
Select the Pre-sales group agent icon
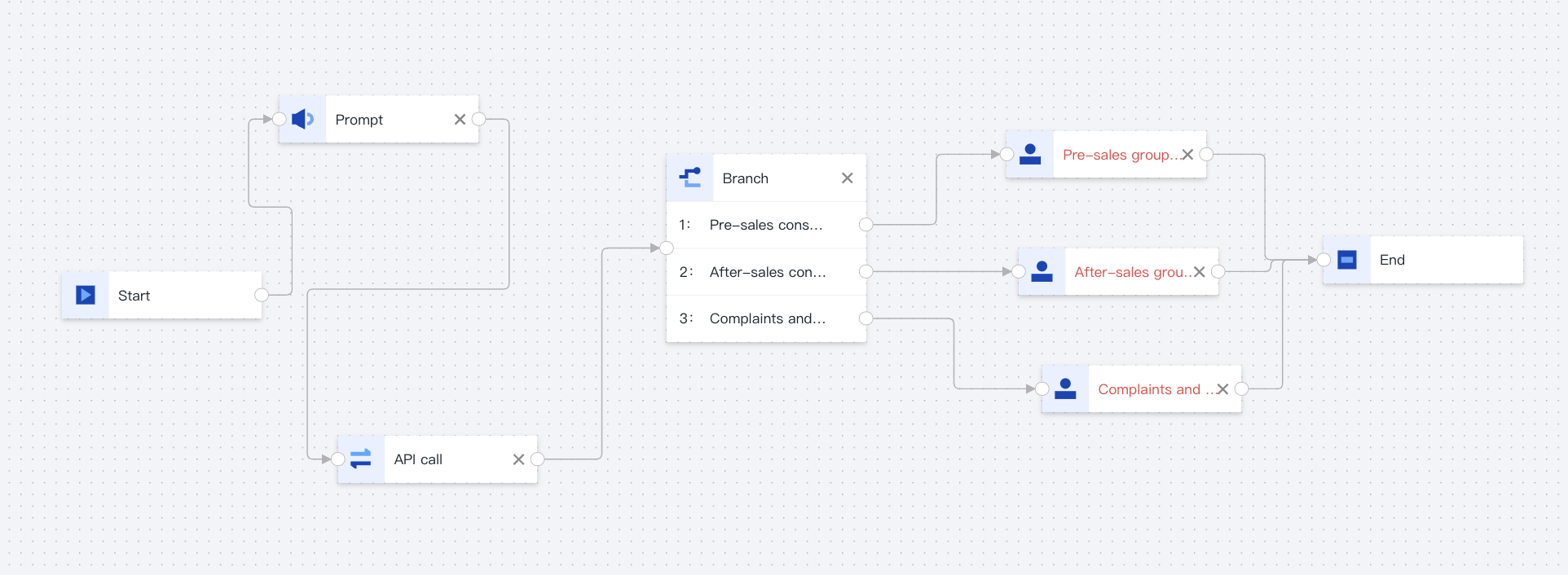[1029, 154]
